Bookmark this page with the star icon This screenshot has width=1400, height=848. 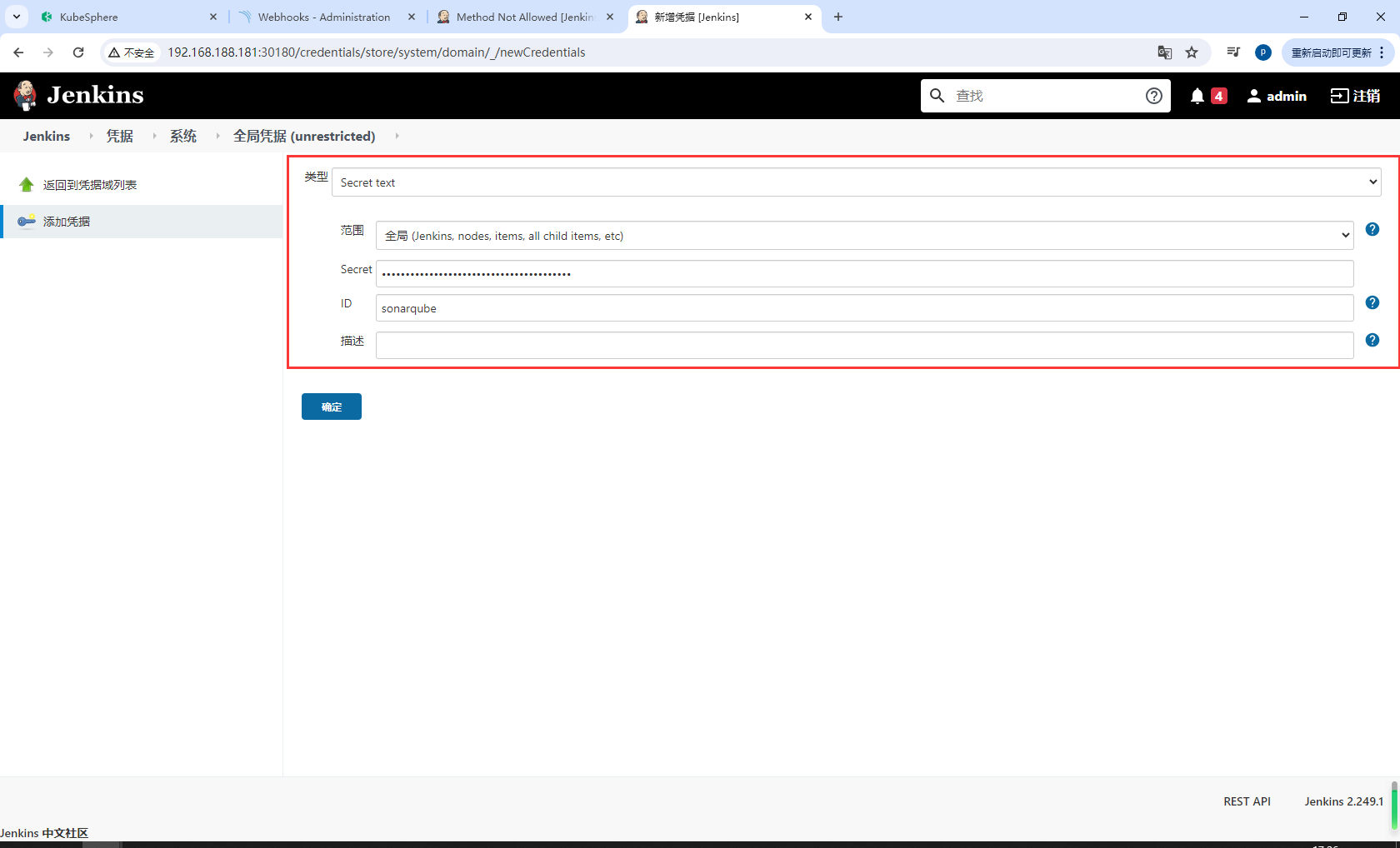tap(1192, 52)
